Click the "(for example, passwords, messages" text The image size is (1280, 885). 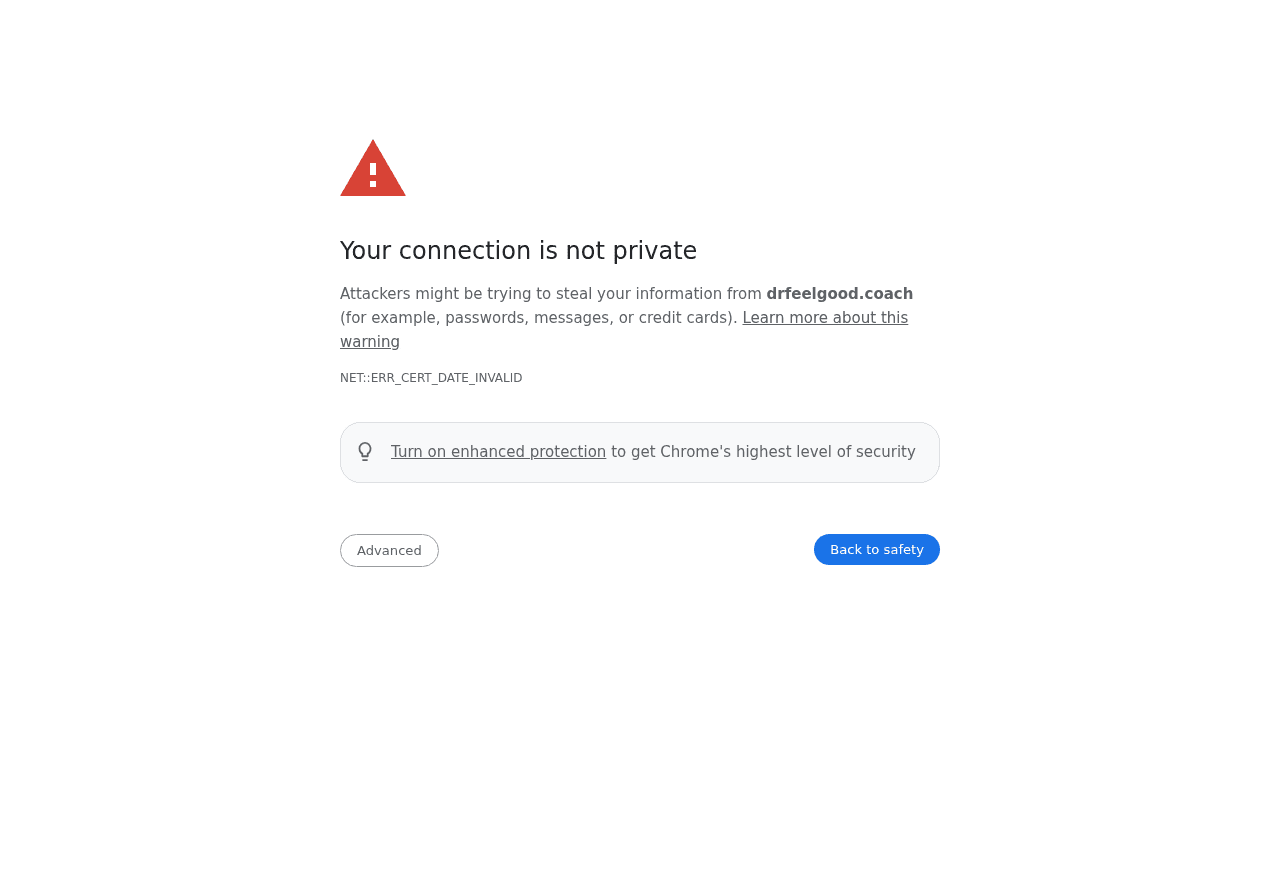(476, 318)
